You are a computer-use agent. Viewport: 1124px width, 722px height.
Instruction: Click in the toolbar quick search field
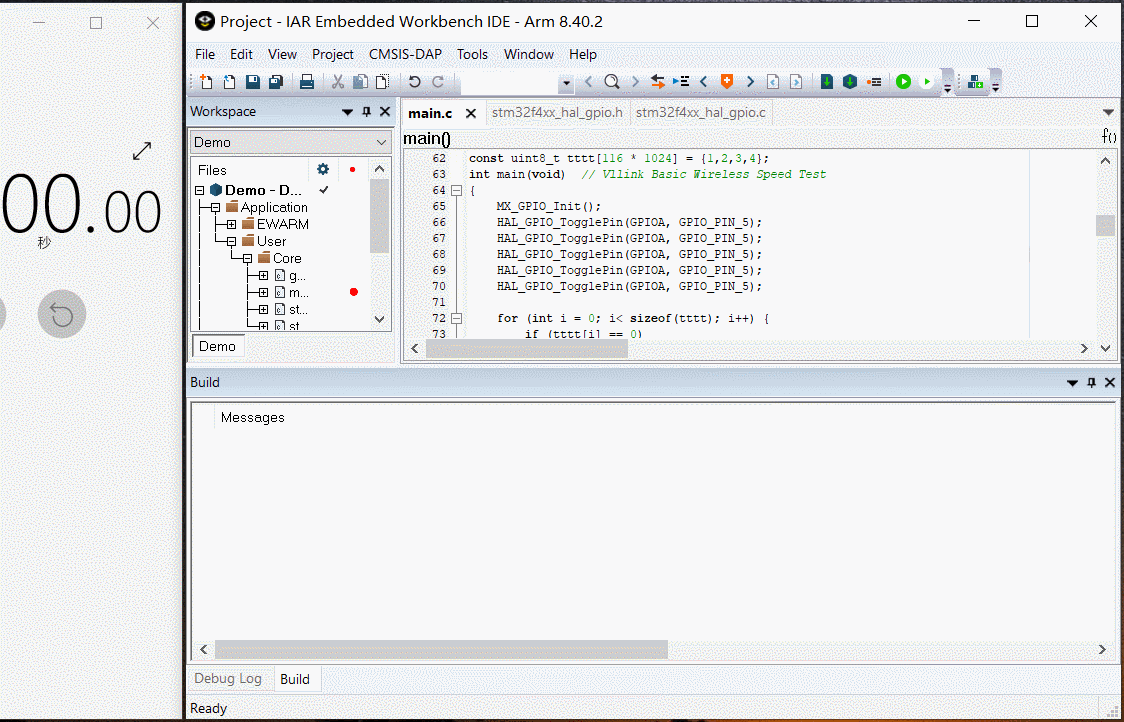(x=510, y=83)
